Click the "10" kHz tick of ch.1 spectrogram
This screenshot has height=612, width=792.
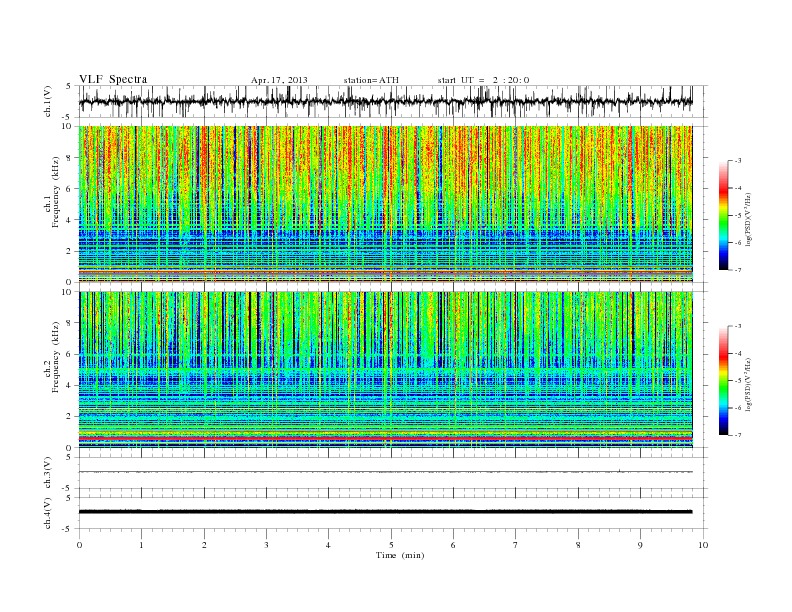(68, 126)
